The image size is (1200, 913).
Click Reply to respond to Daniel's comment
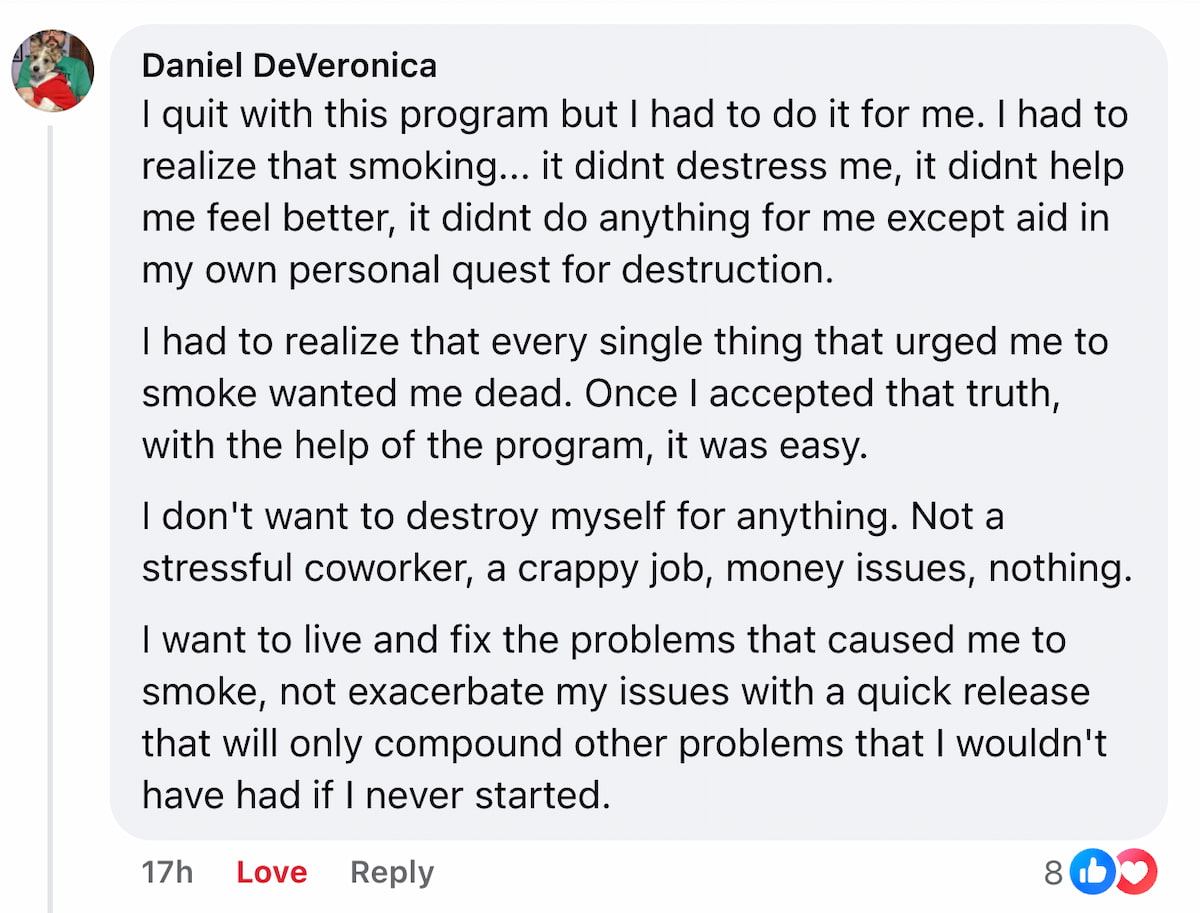click(391, 871)
